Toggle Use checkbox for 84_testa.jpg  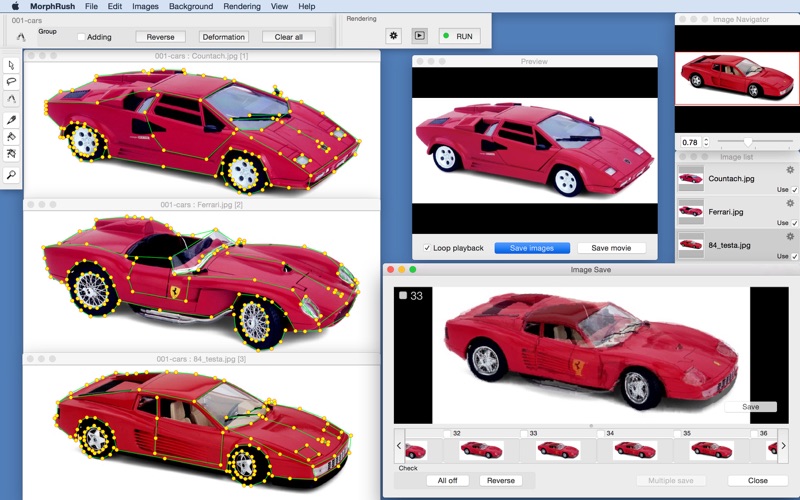794,256
